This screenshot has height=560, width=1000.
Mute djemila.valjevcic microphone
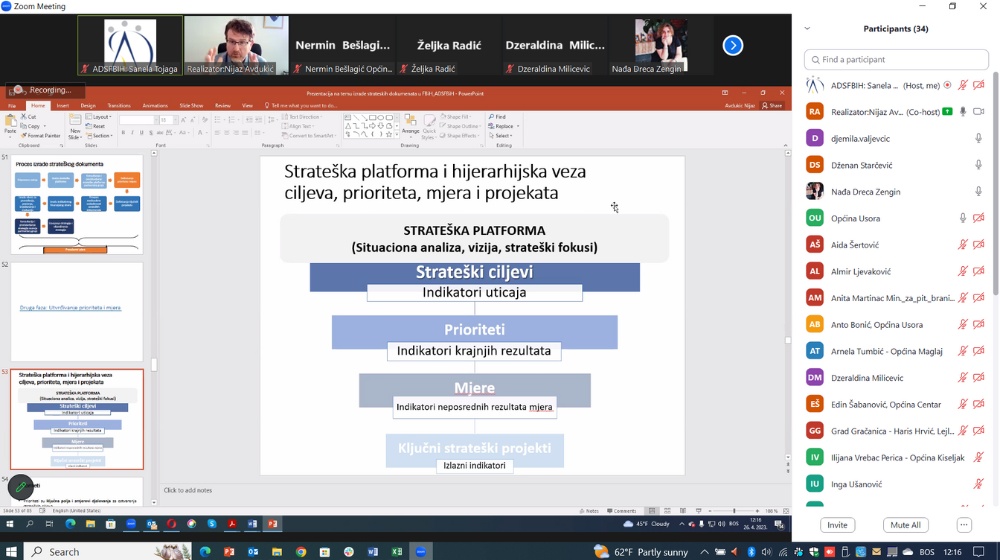click(x=978, y=138)
